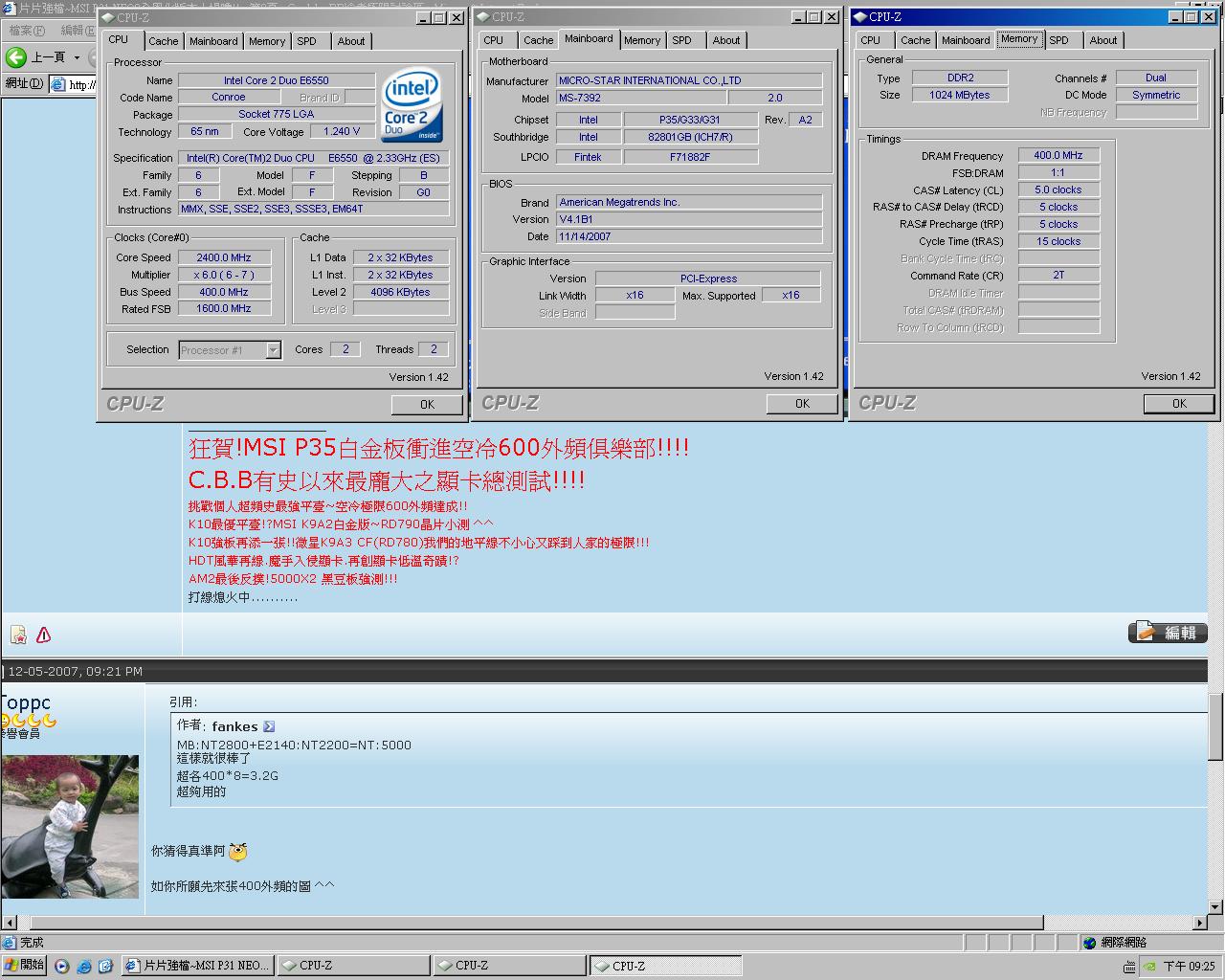Image resolution: width=1225 pixels, height=980 pixels.
Task: Click the vertical scrollbar down arrow
Action: (1216, 907)
